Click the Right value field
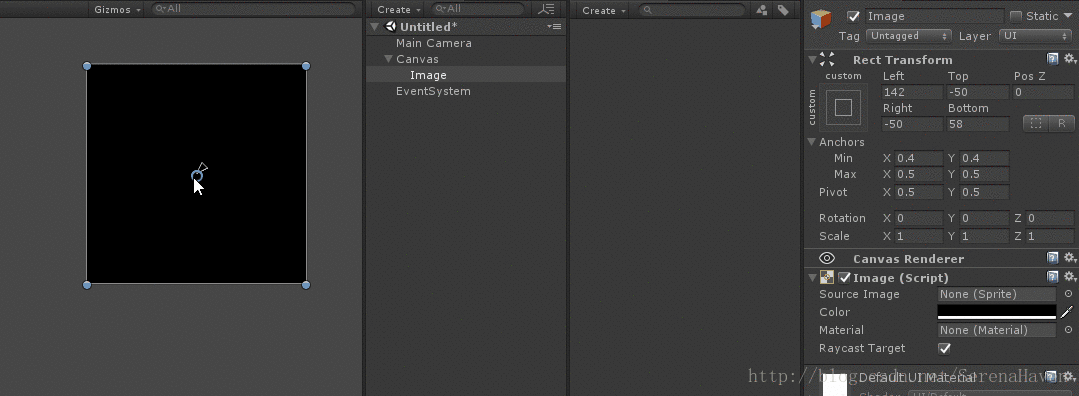Image resolution: width=1079 pixels, height=396 pixels. tap(912, 124)
